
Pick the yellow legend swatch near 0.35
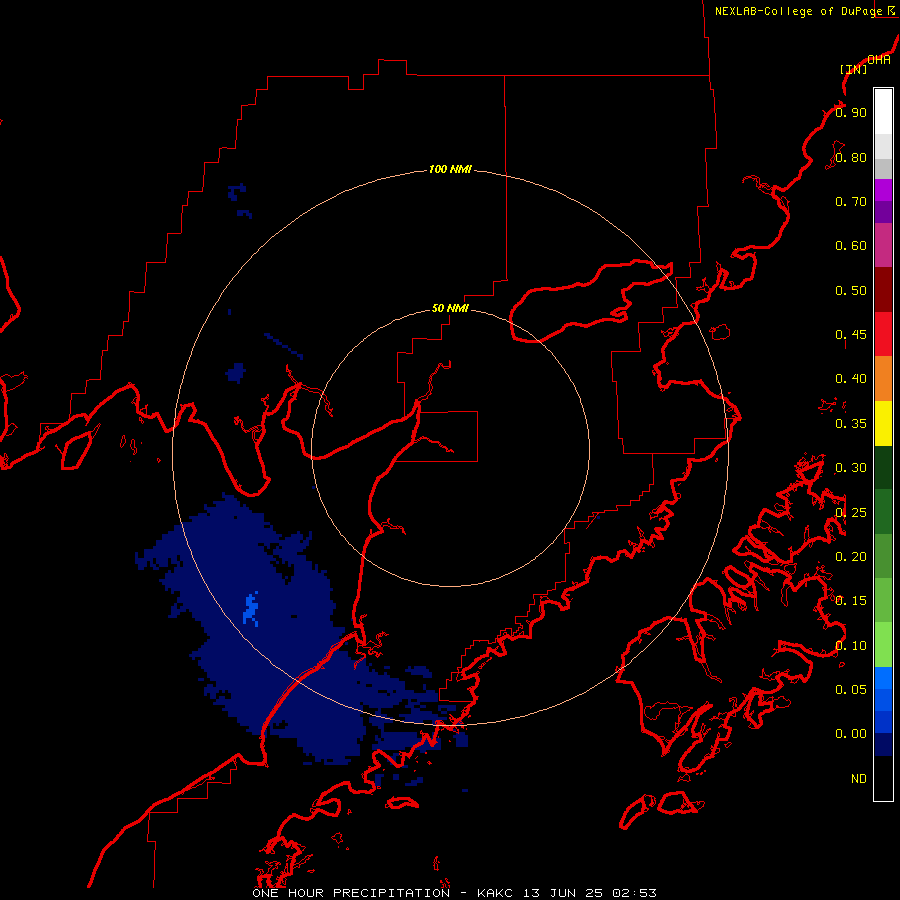883,423
